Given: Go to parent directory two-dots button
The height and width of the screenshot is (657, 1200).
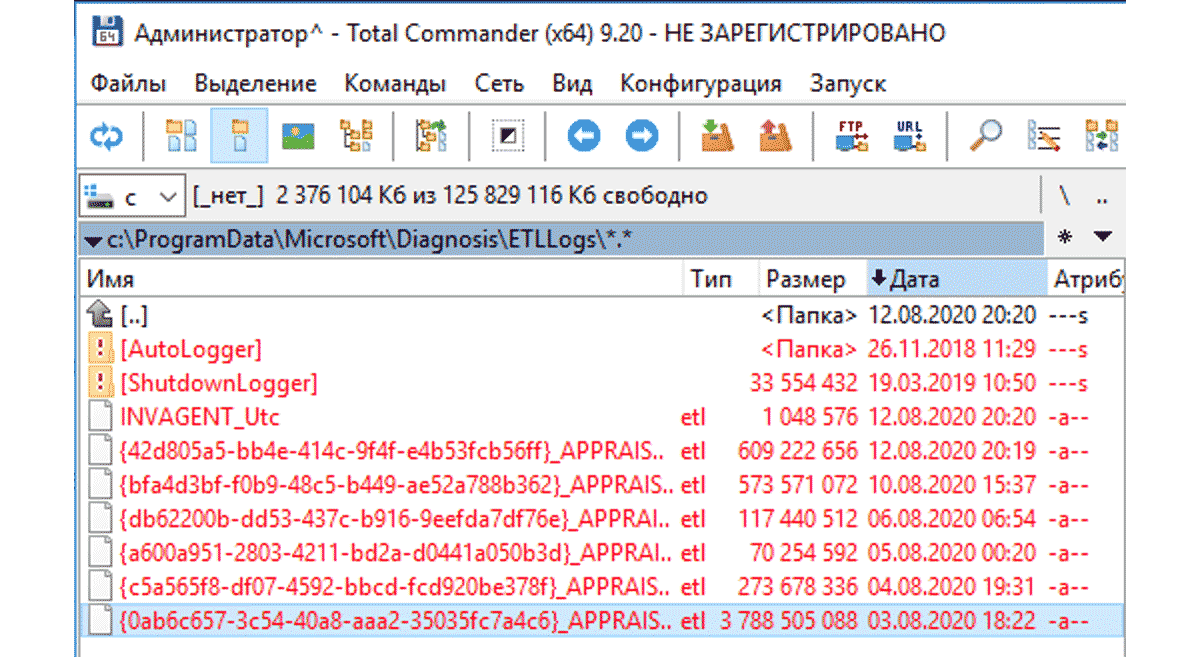Looking at the screenshot, I should point(1102,198).
